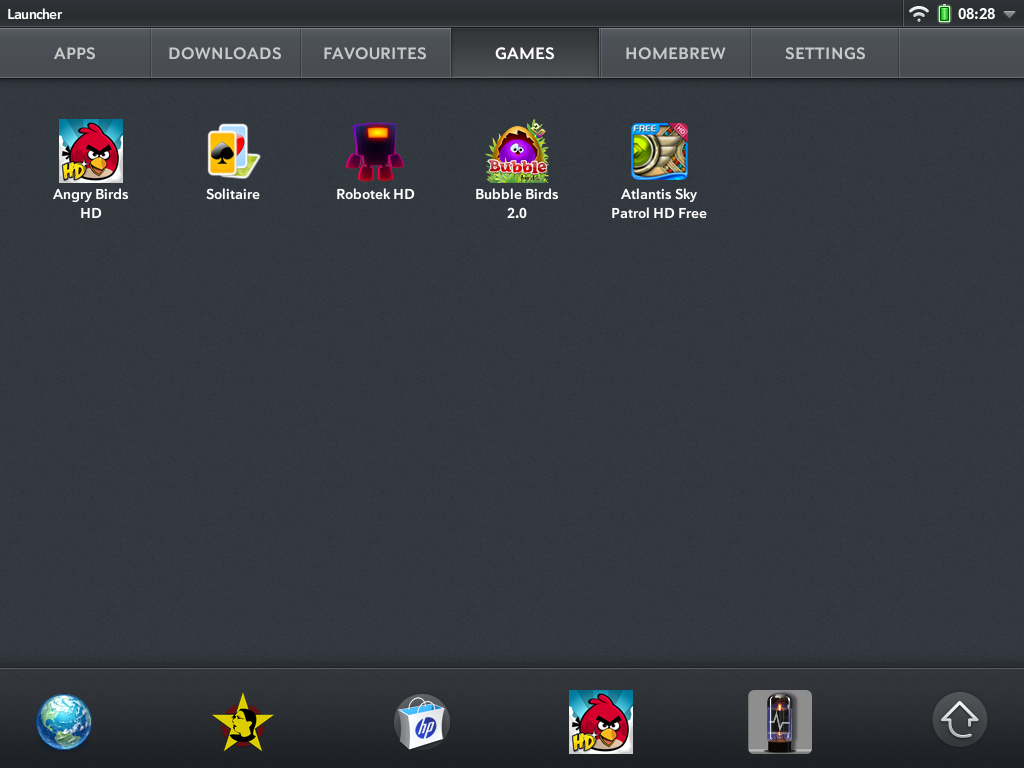Go to the HOMEBREW tab

(x=675, y=54)
